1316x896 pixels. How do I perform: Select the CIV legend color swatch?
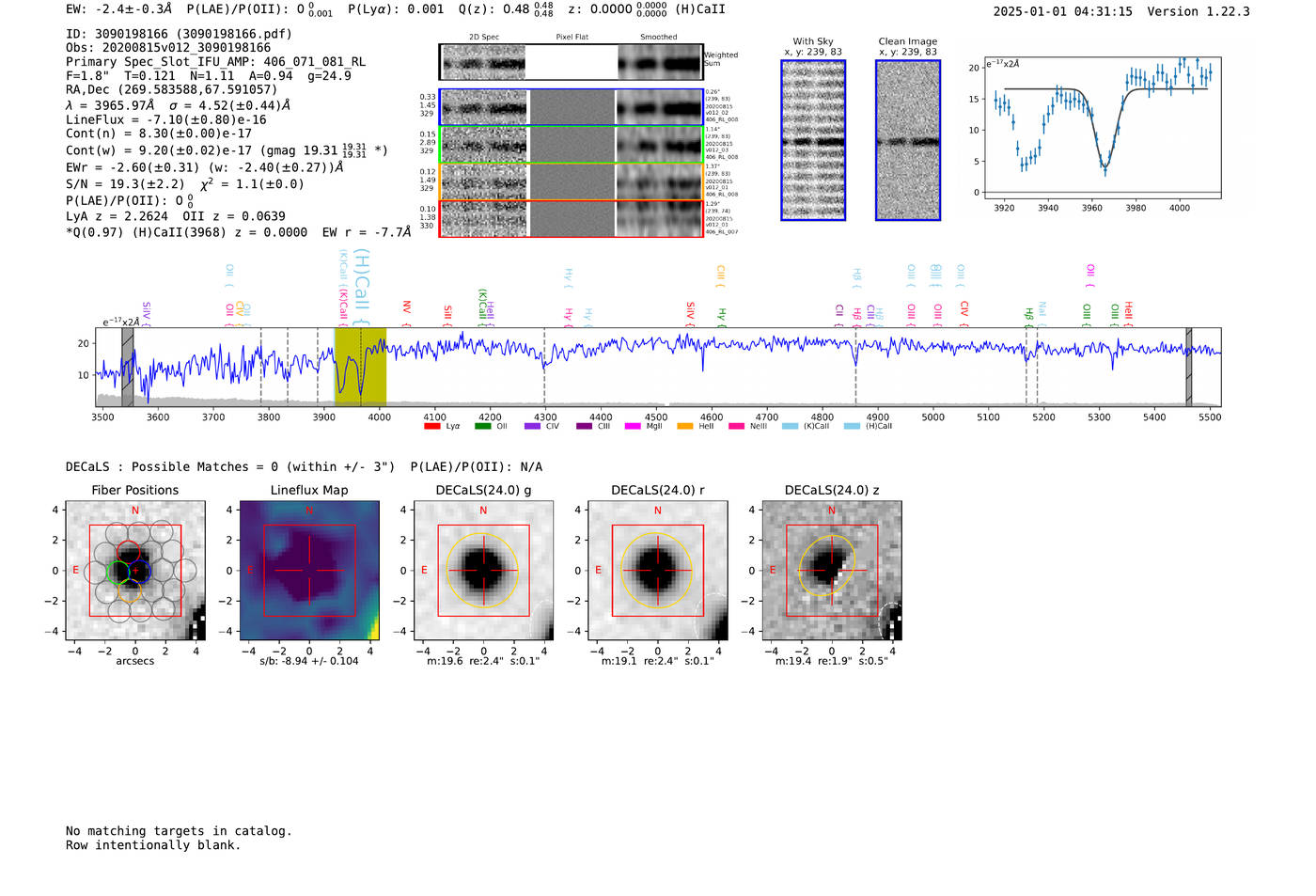point(532,426)
